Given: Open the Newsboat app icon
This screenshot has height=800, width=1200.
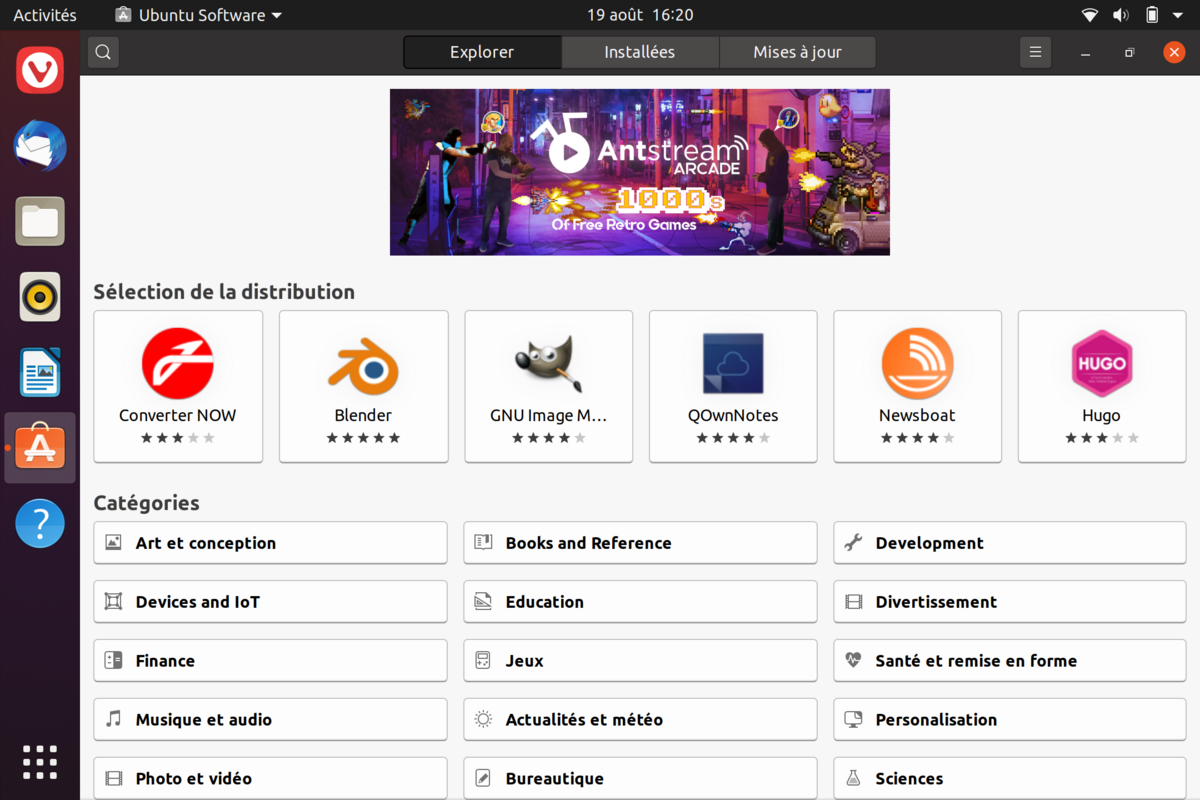Looking at the screenshot, I should coord(917,364).
